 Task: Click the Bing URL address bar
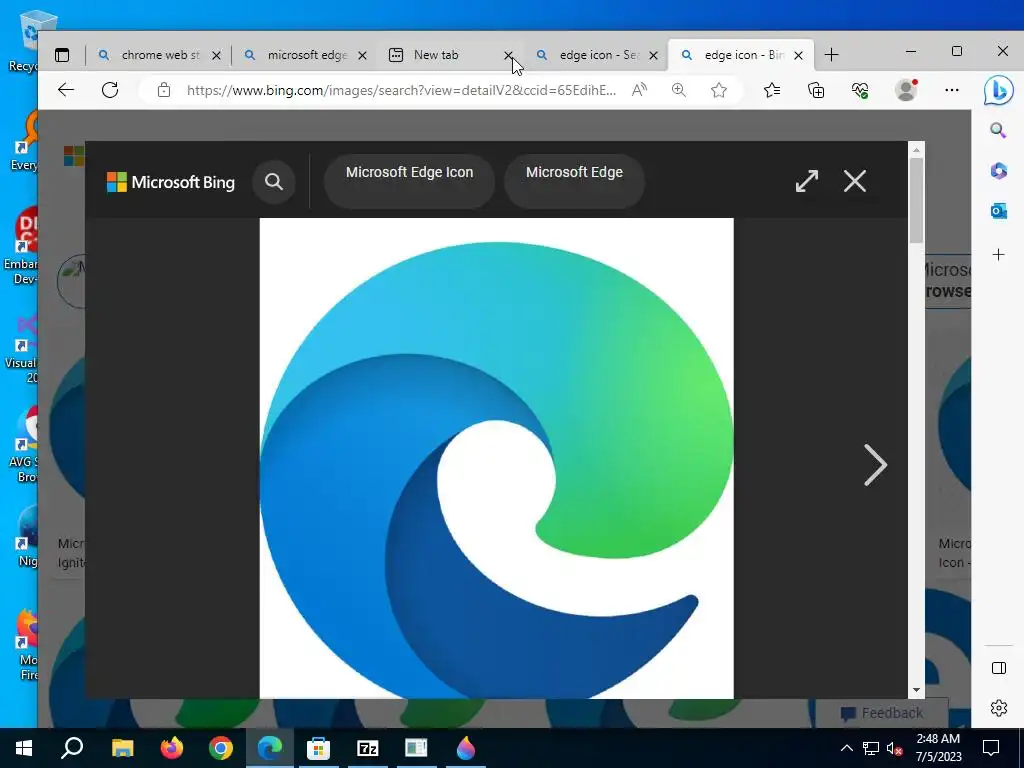(x=401, y=90)
